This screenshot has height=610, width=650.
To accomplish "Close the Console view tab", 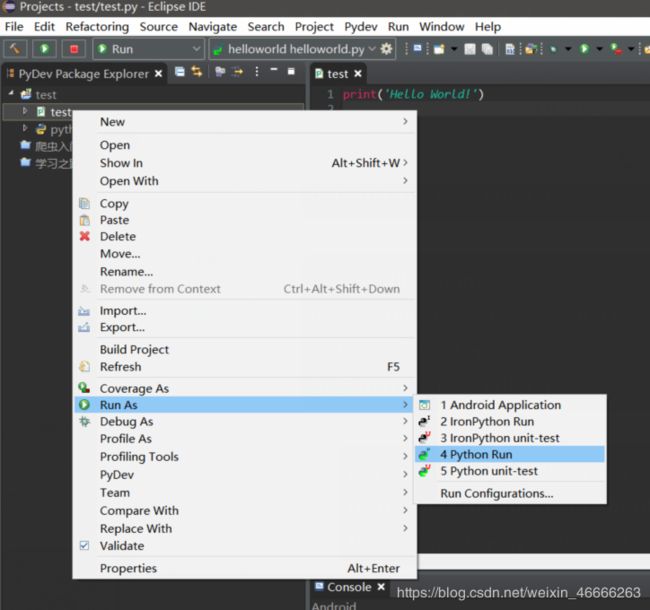I will point(381,587).
